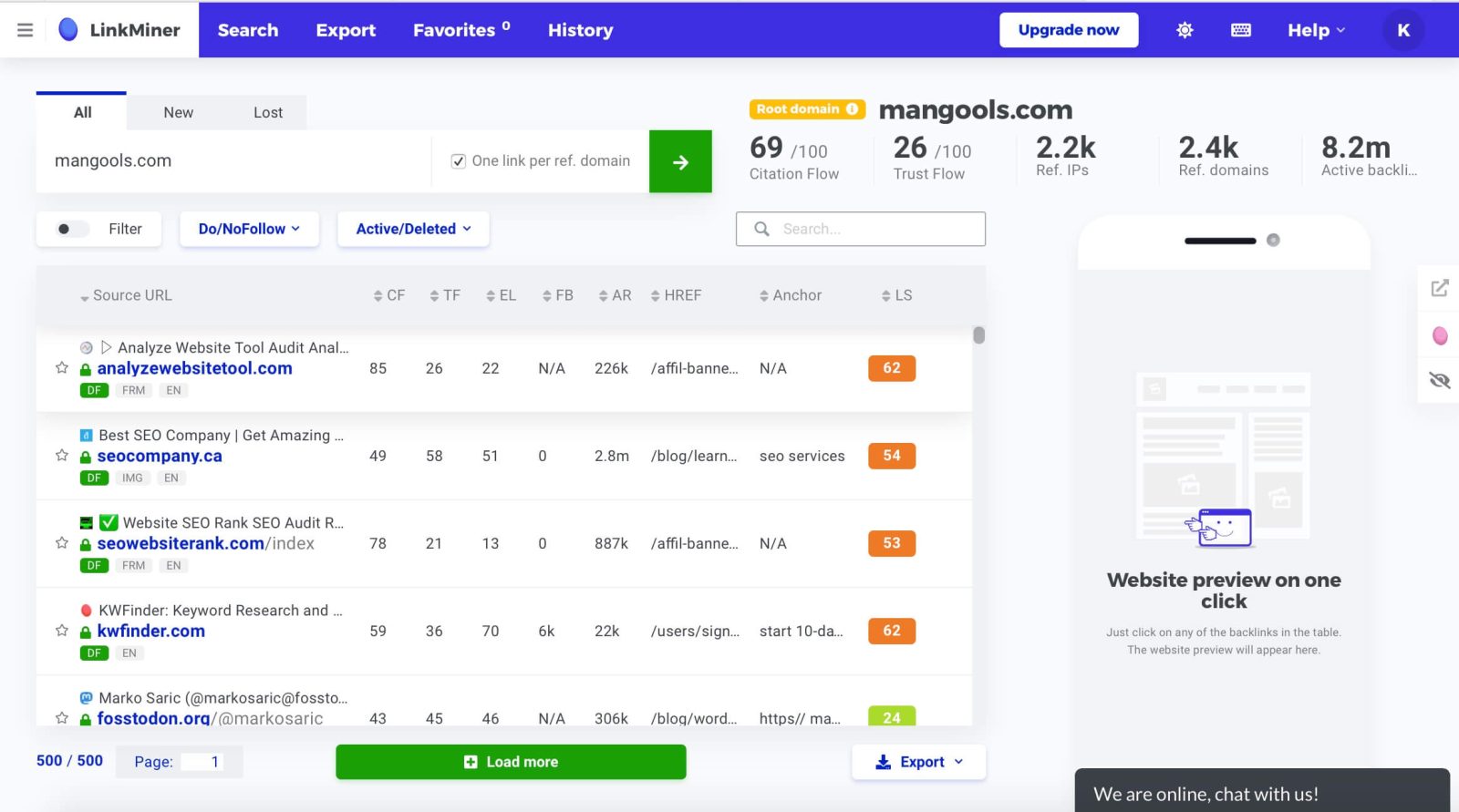This screenshot has height=812, width=1459.
Task: Sort by Anchor column header
Action: (791, 295)
